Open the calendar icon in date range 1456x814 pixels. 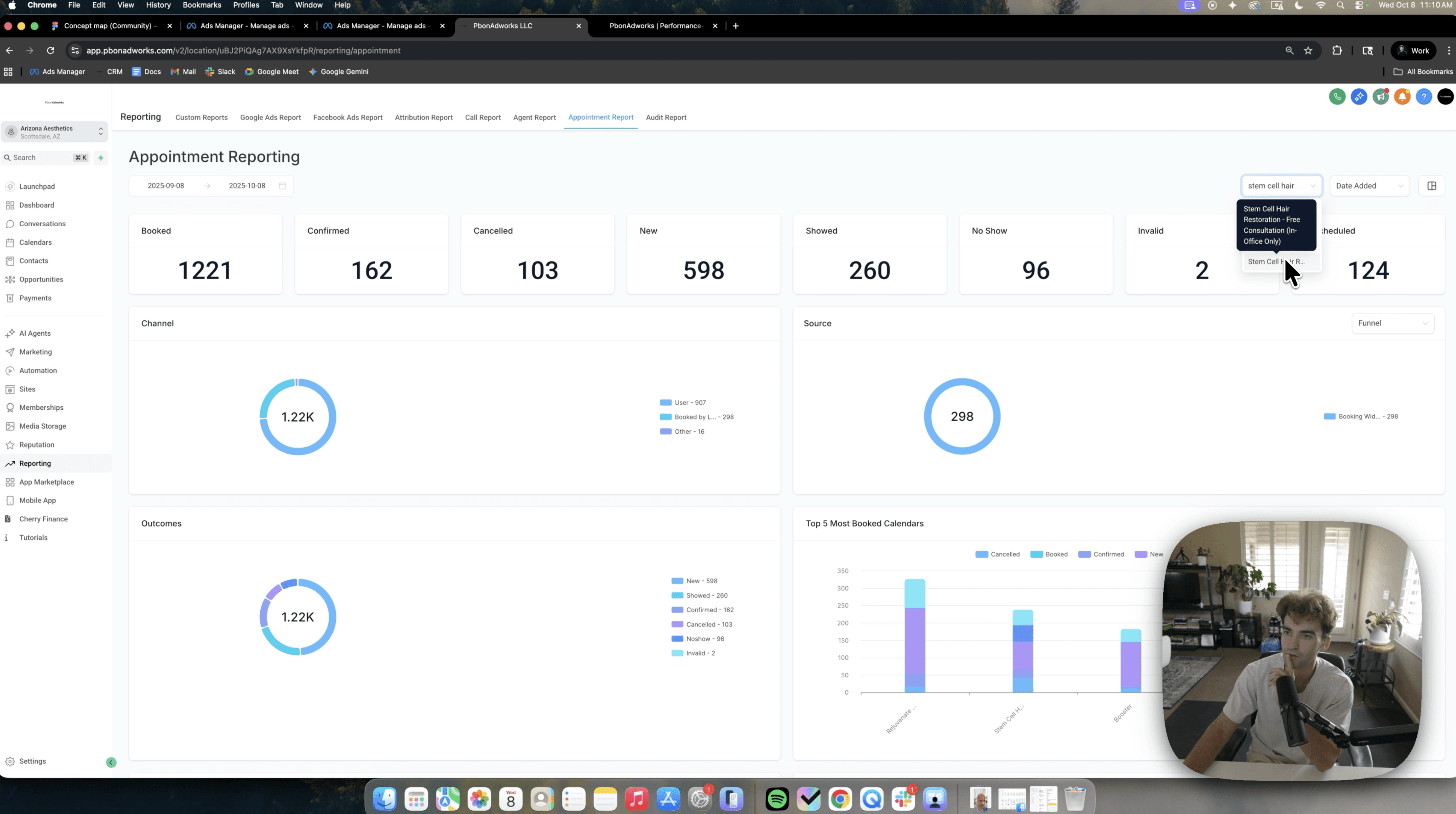282,185
